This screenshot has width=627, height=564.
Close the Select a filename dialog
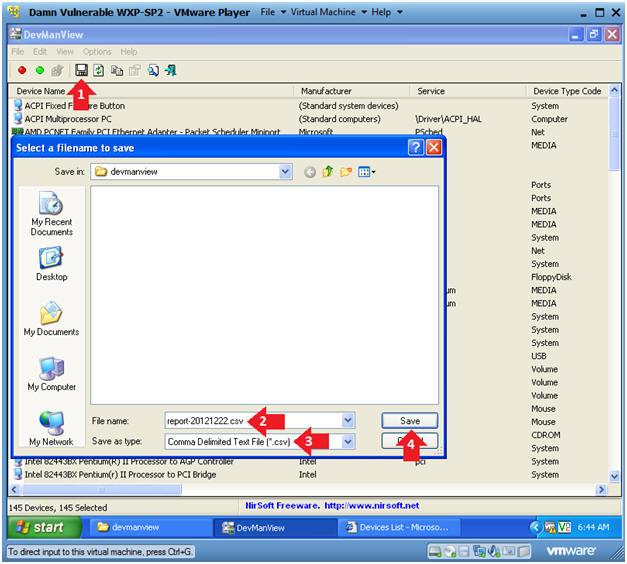[434, 148]
